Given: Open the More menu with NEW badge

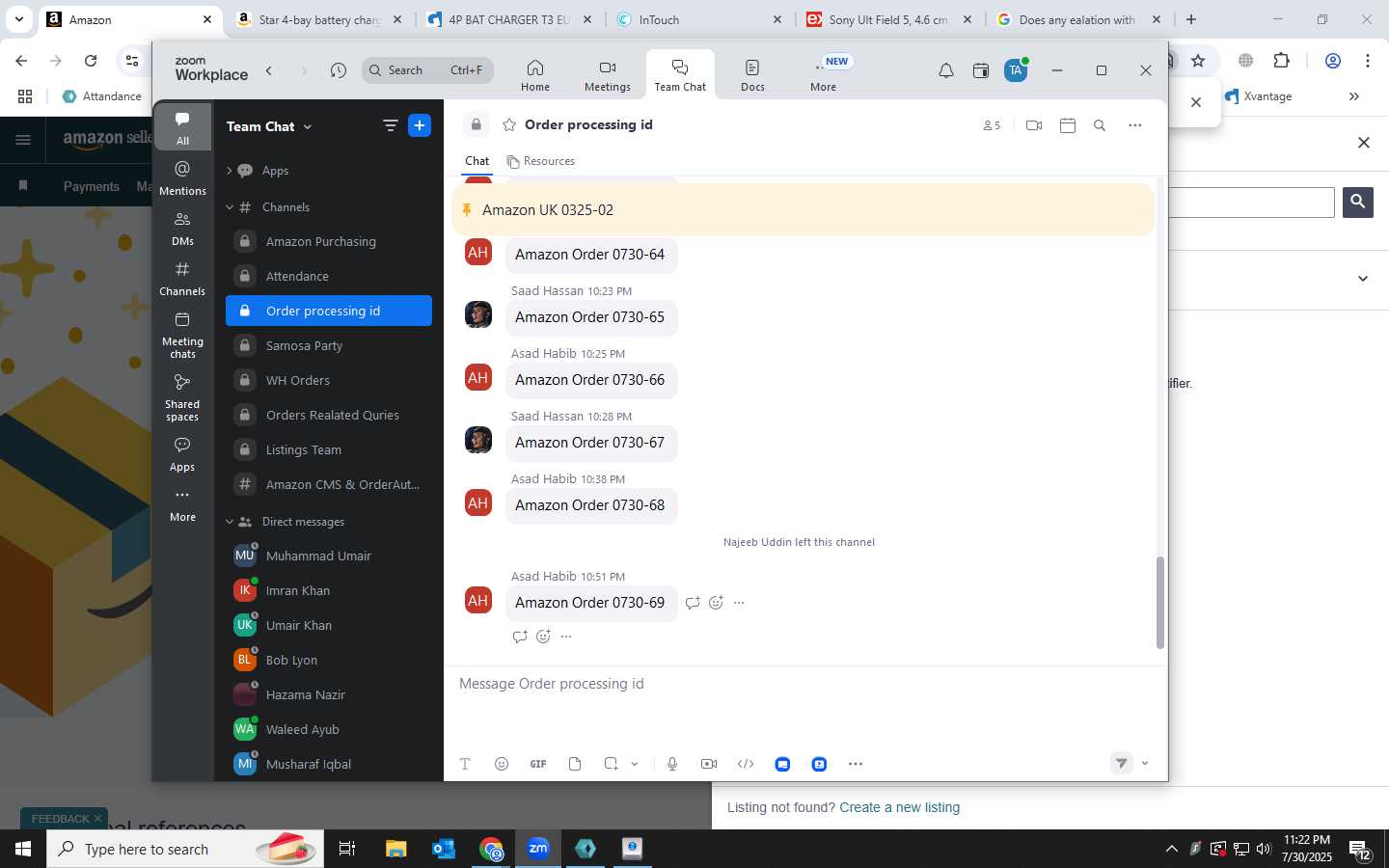Looking at the screenshot, I should tap(823, 75).
